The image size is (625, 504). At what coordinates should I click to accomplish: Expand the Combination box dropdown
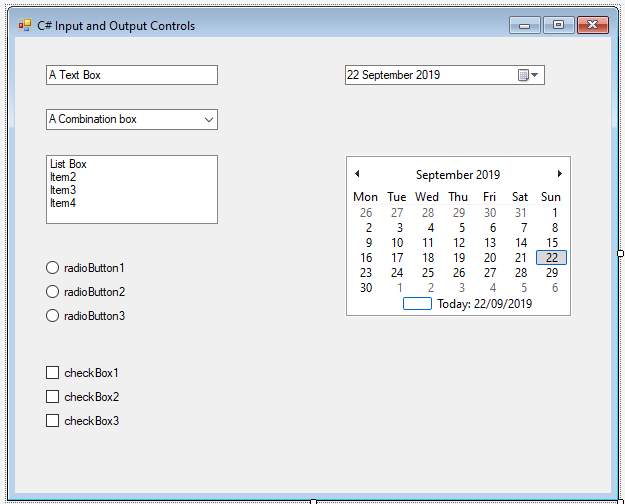209,119
